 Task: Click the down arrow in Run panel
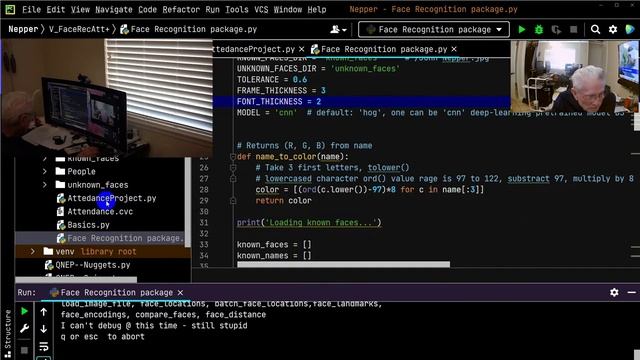[44, 329]
